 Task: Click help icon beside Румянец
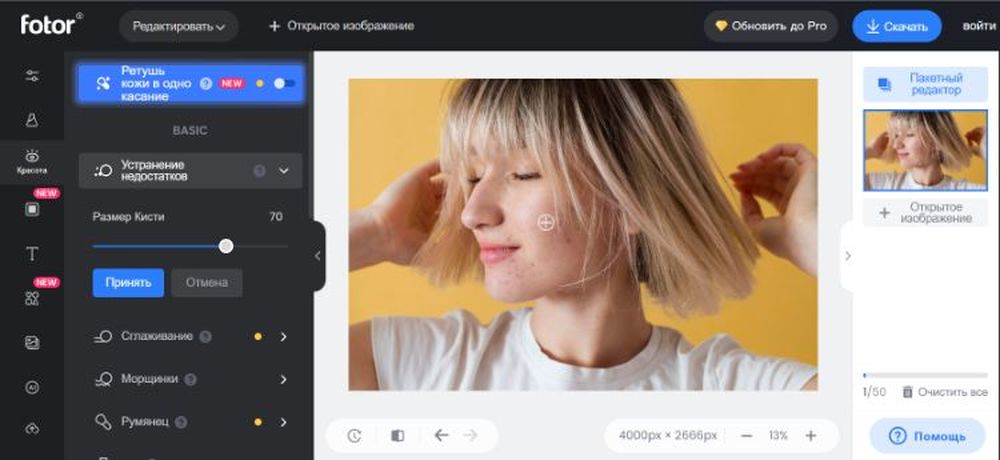tap(181, 422)
